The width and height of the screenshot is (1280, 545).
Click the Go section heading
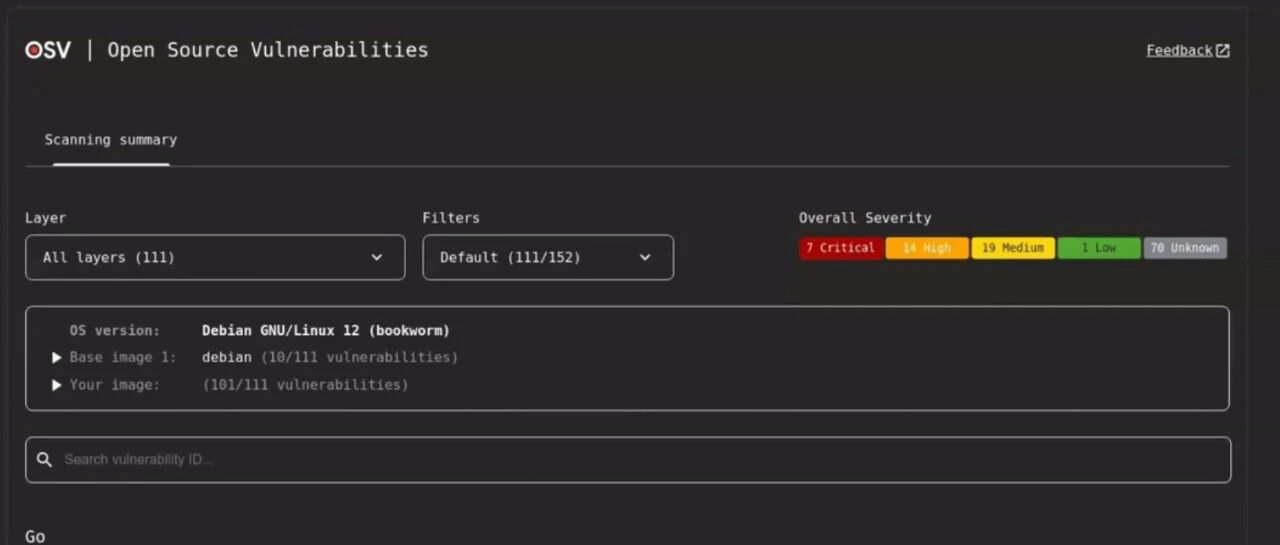(x=35, y=537)
